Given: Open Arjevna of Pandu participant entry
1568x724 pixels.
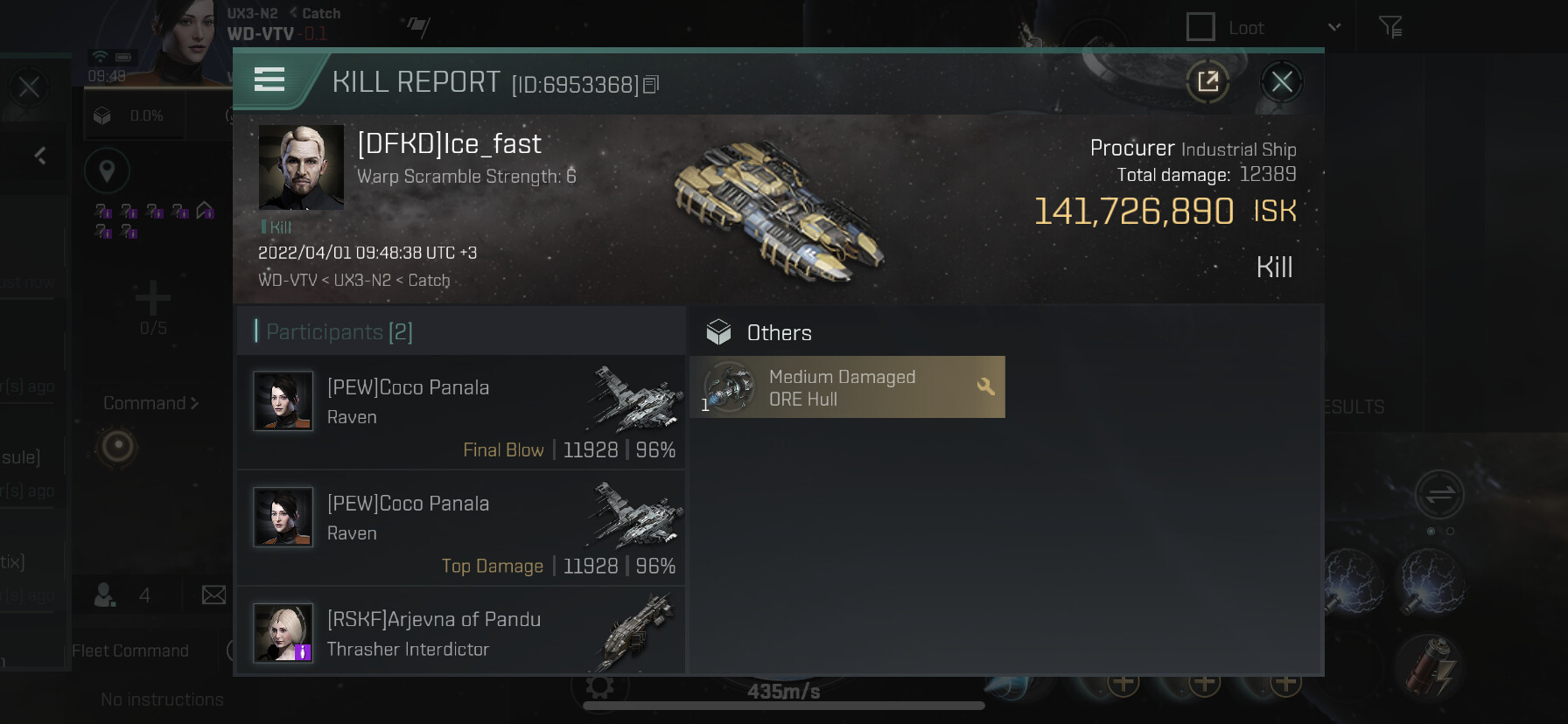Looking at the screenshot, I should [460, 633].
